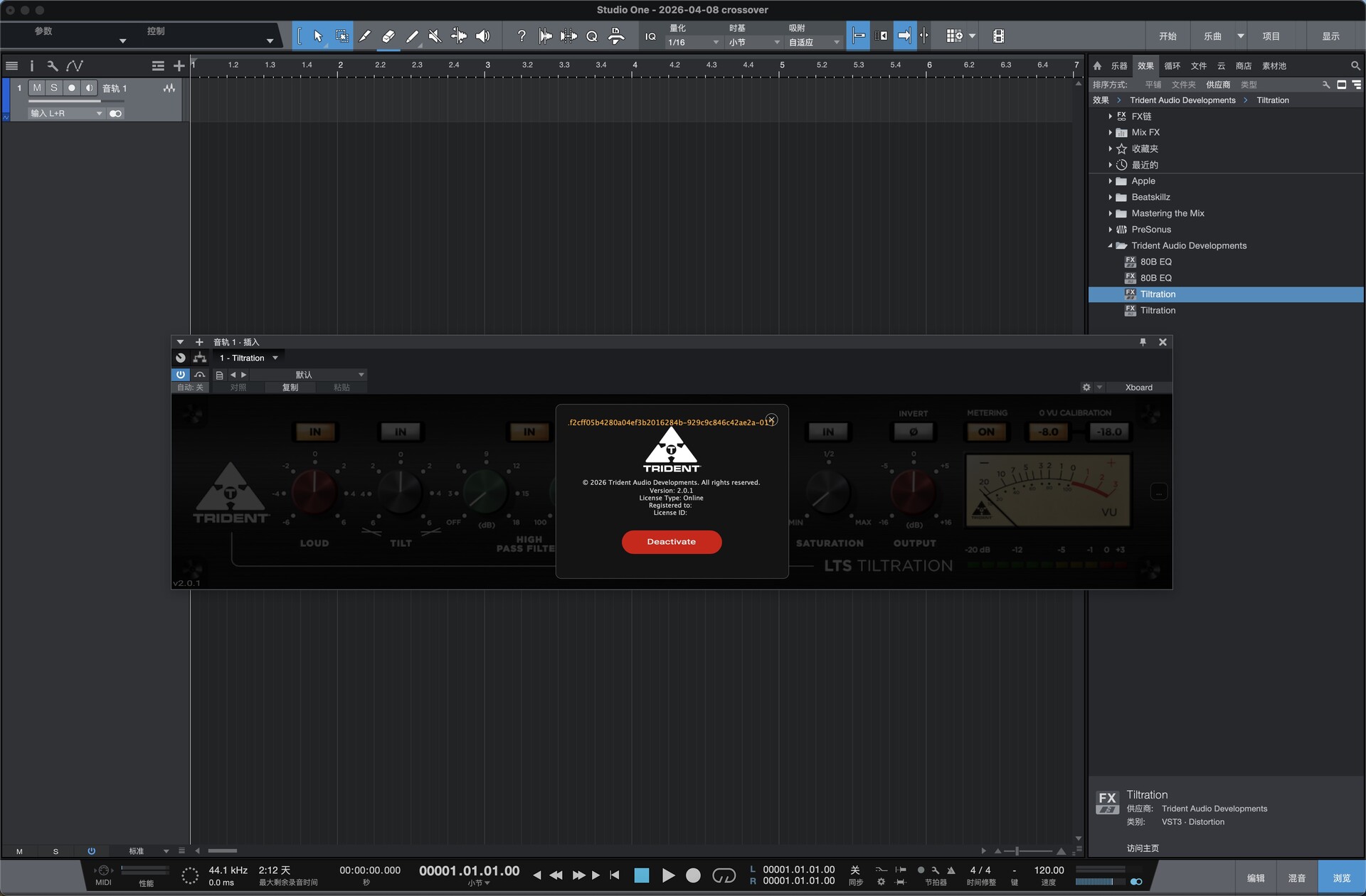Select the Mute tool icon
This screenshot has width=1366, height=896.
pos(435,36)
